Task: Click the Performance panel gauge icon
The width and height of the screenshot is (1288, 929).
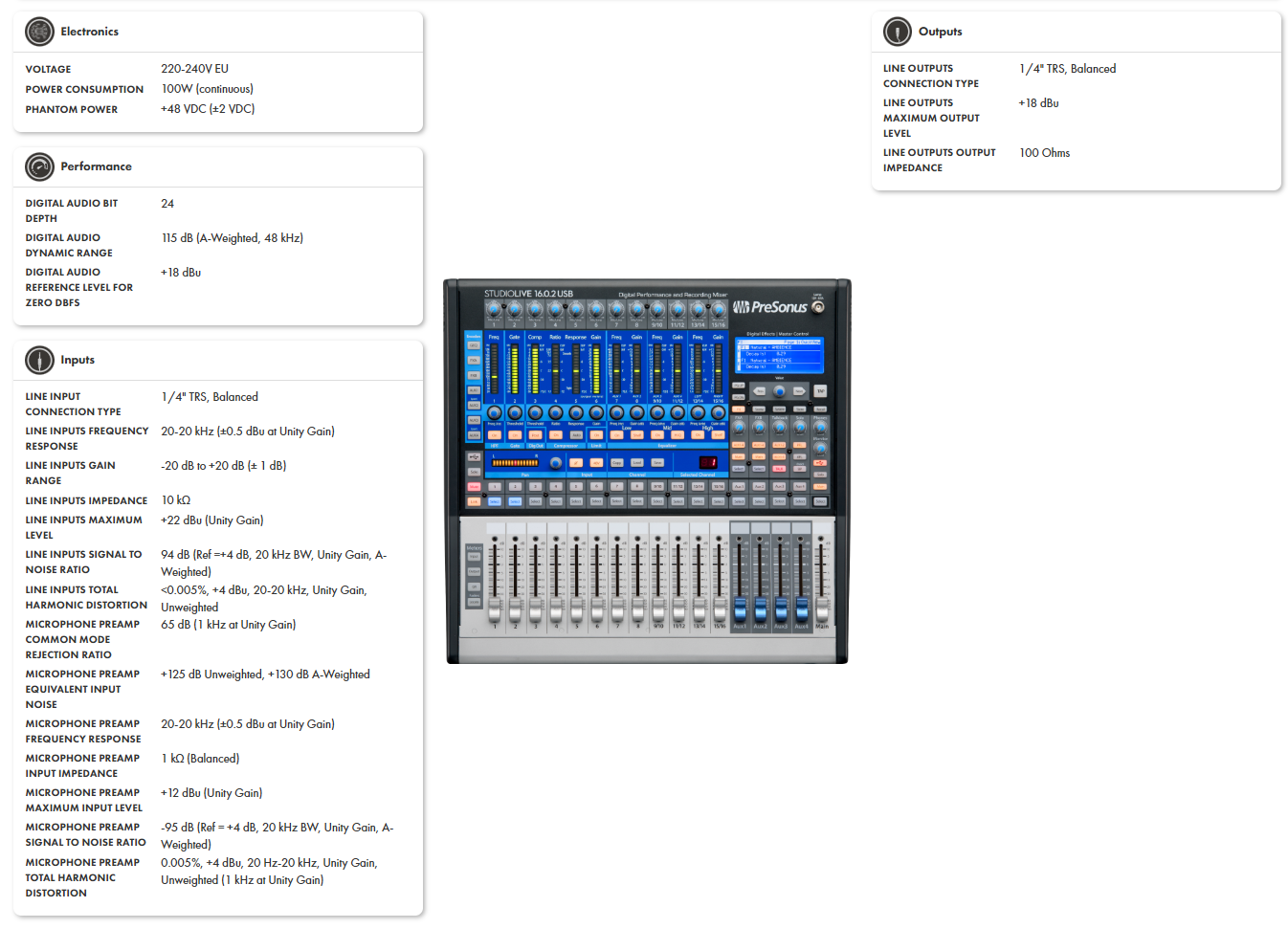Action: coord(39,166)
